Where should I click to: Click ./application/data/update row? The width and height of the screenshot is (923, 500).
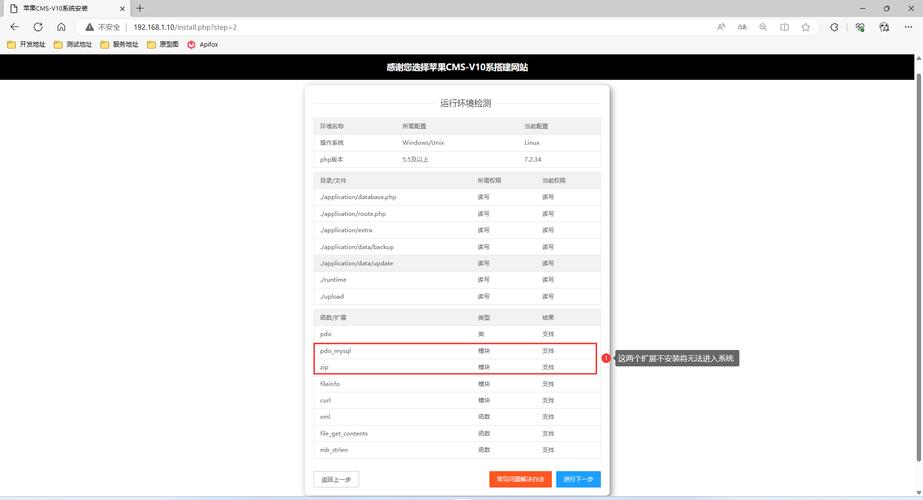pyautogui.click(x=457, y=263)
